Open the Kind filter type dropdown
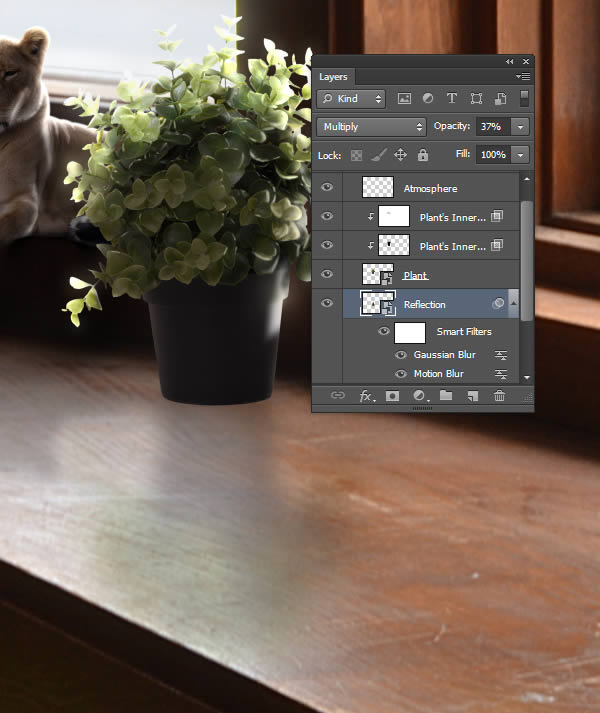The height and width of the screenshot is (713, 600). click(351, 99)
